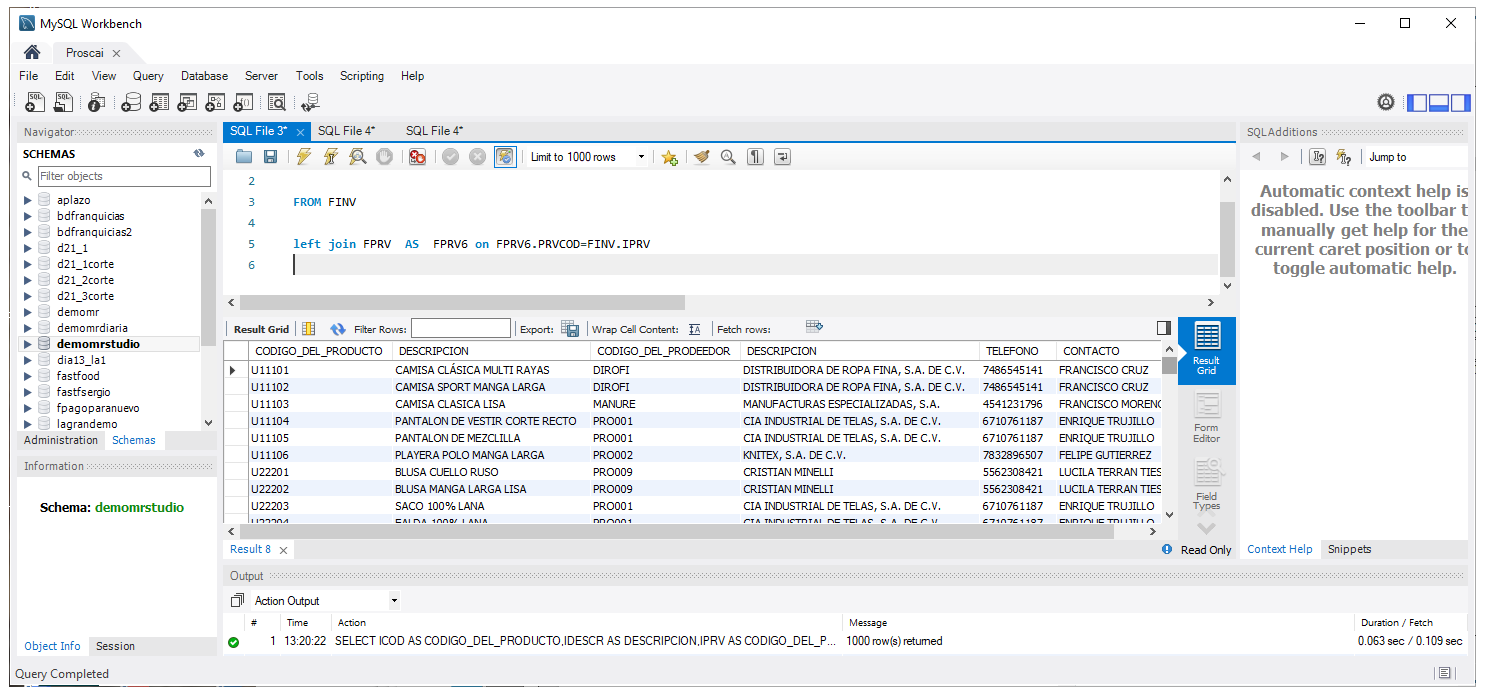Refresh the schemas list icon
The width and height of the screenshot is (1486, 697).
[199, 154]
